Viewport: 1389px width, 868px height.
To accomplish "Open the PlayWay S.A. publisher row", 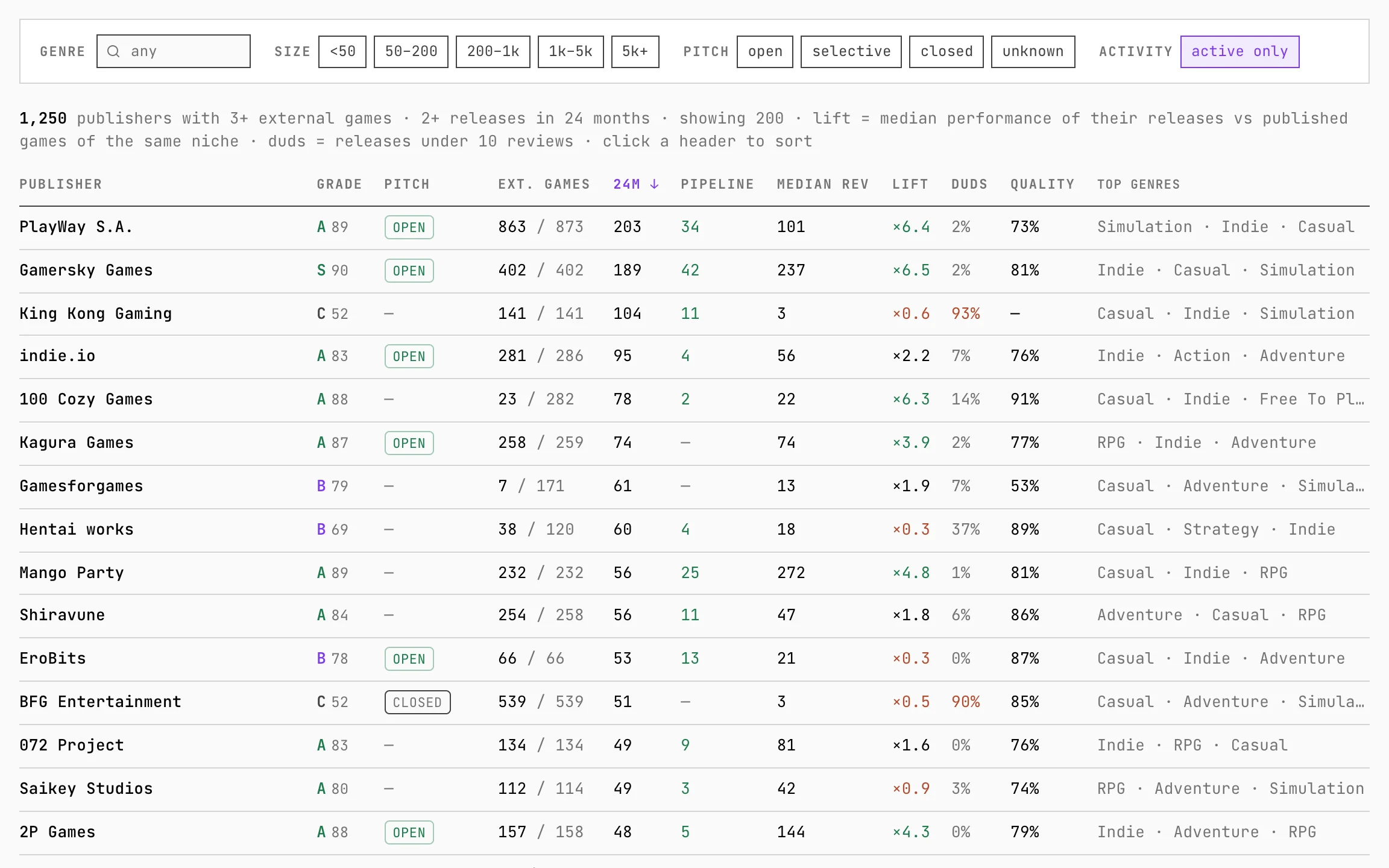I will (x=694, y=227).
